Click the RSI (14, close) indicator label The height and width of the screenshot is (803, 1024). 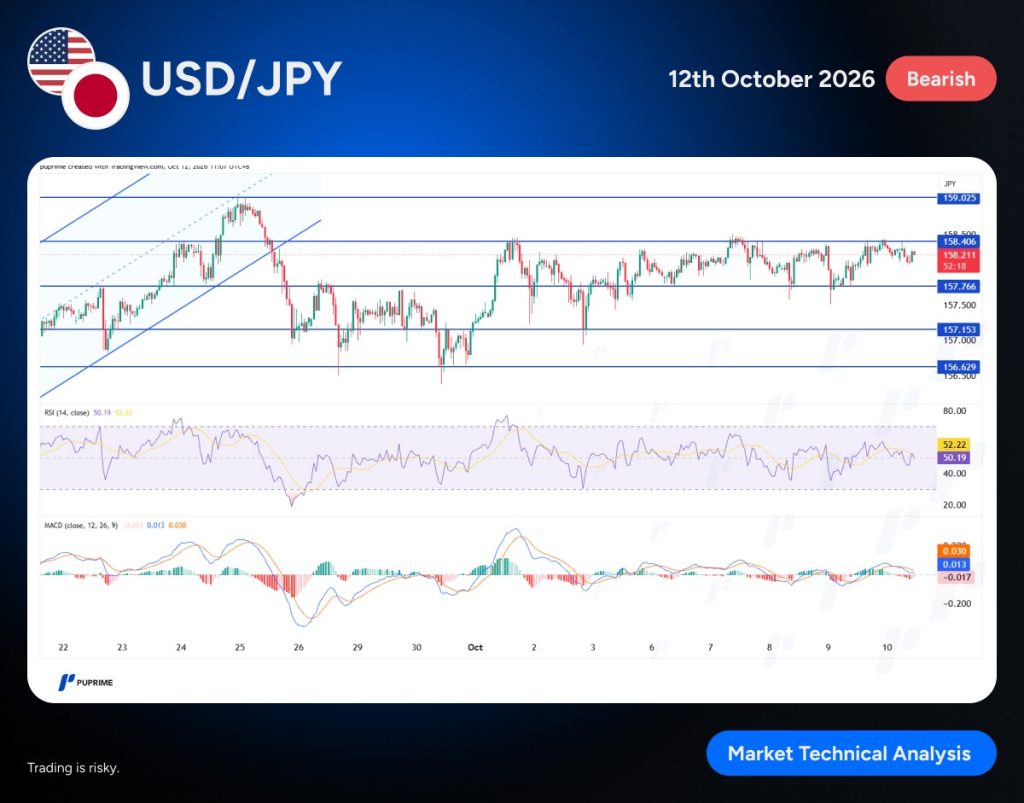[x=67, y=413]
